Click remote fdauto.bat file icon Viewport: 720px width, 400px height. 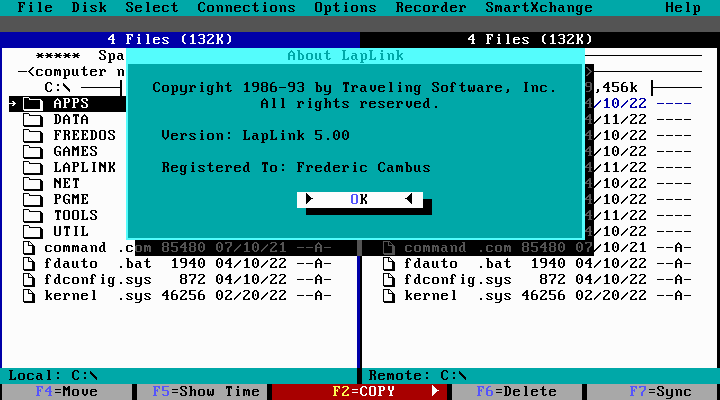pyautogui.click(x=389, y=264)
